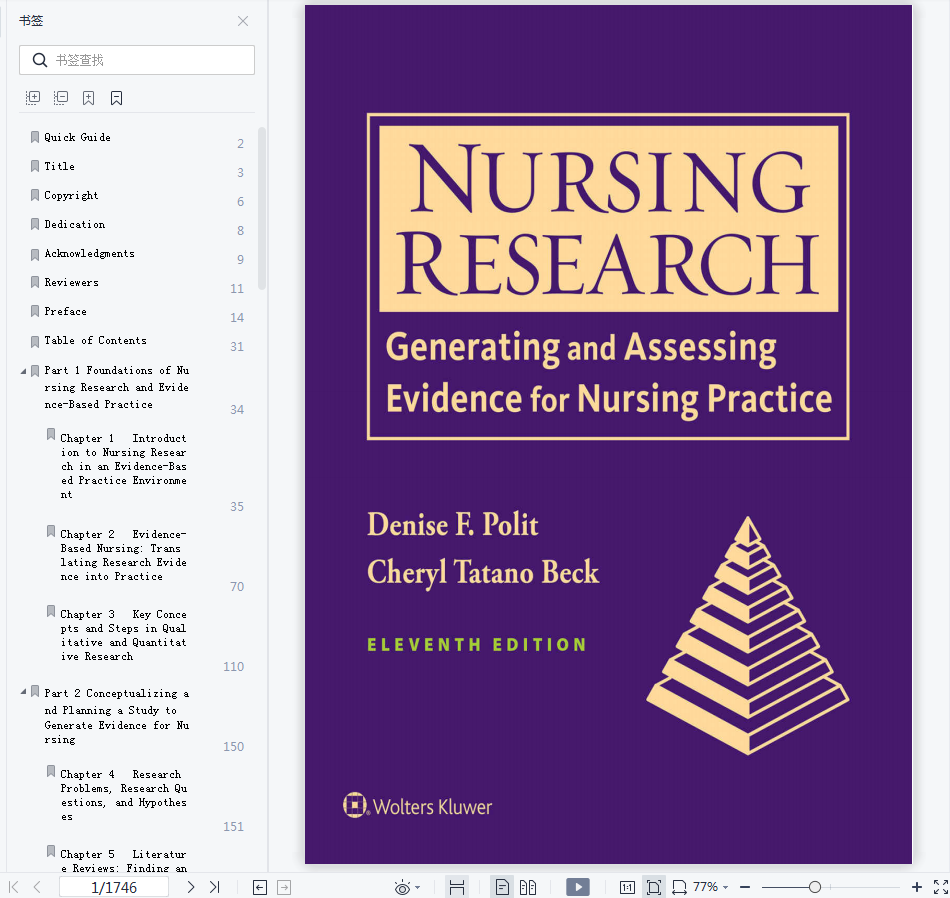Open the Dedication bookmark
950x898 pixels.
point(75,225)
